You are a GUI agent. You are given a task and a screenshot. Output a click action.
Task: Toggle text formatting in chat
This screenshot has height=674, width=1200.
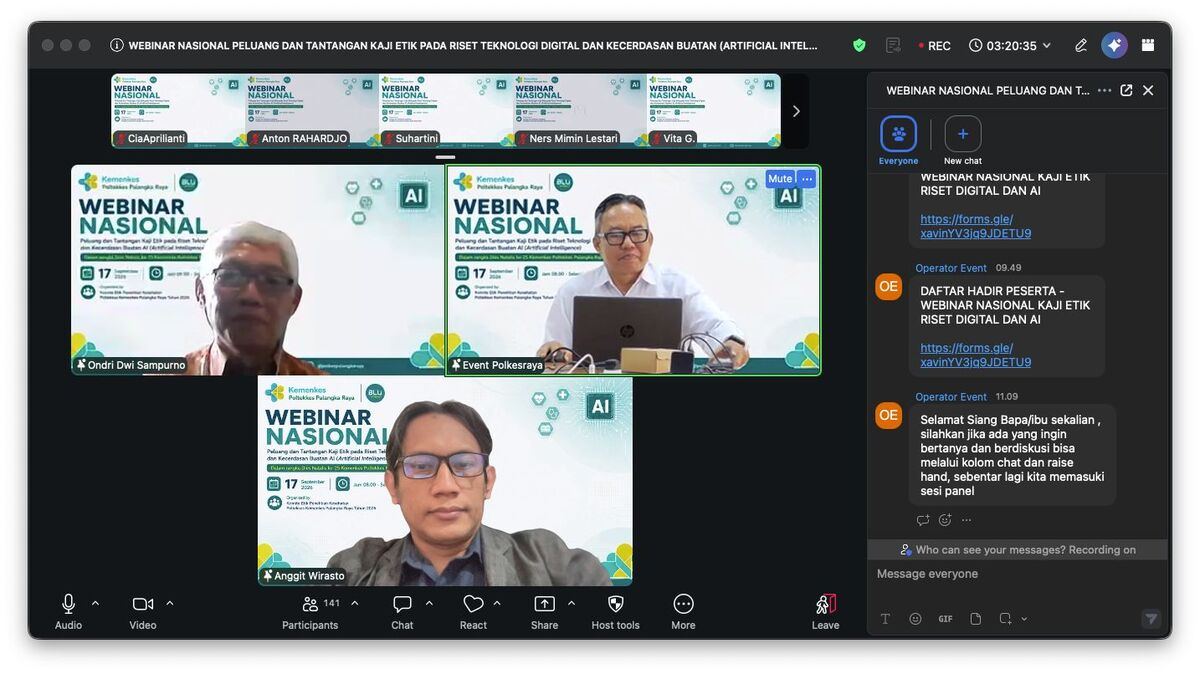(885, 619)
